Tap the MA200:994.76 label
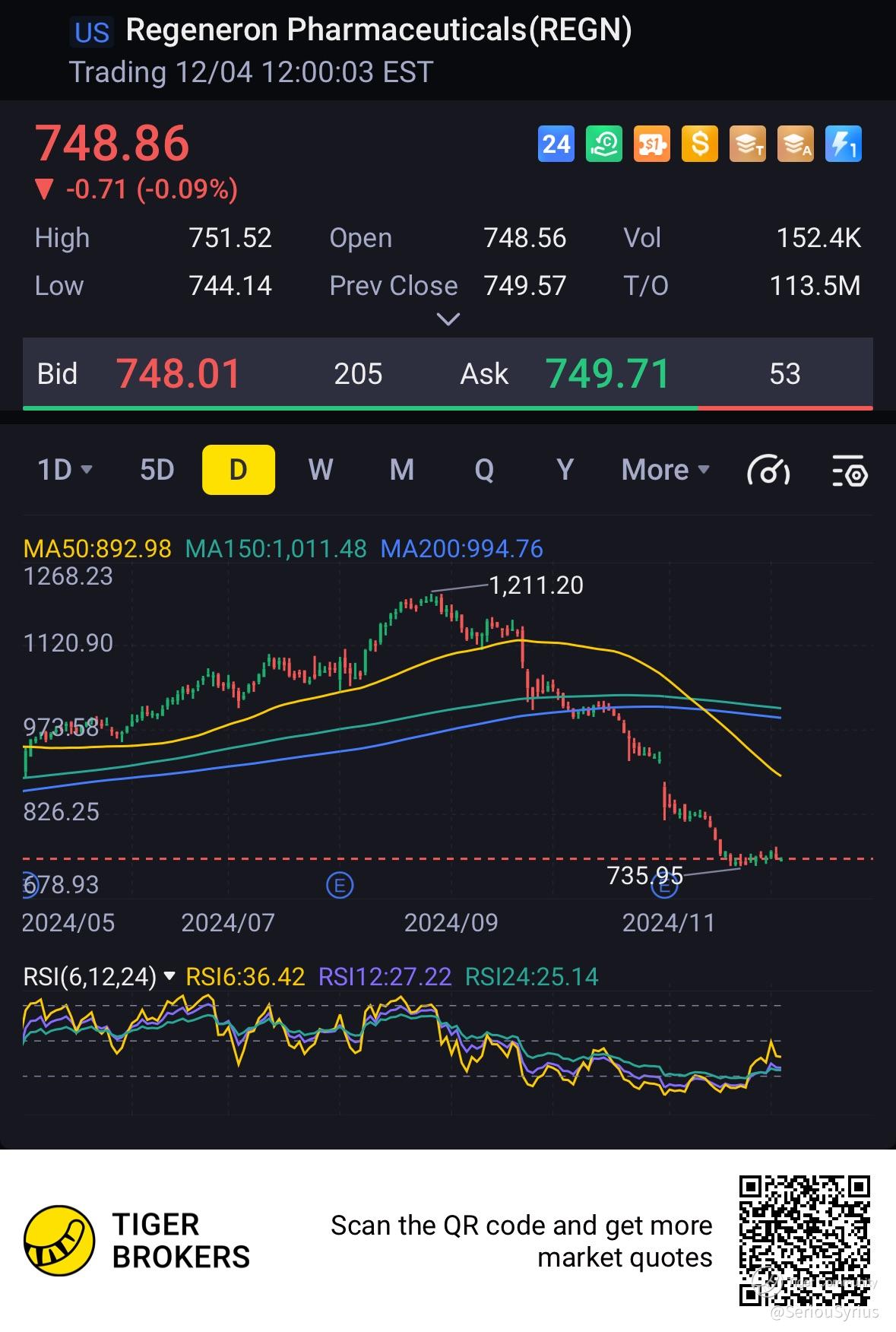896x1332 pixels. point(462,549)
